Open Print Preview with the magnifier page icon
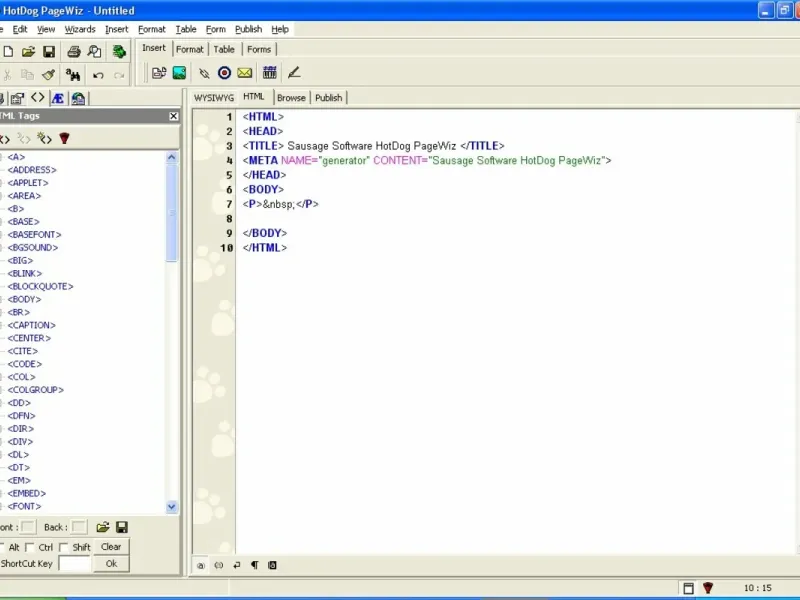 [94, 52]
